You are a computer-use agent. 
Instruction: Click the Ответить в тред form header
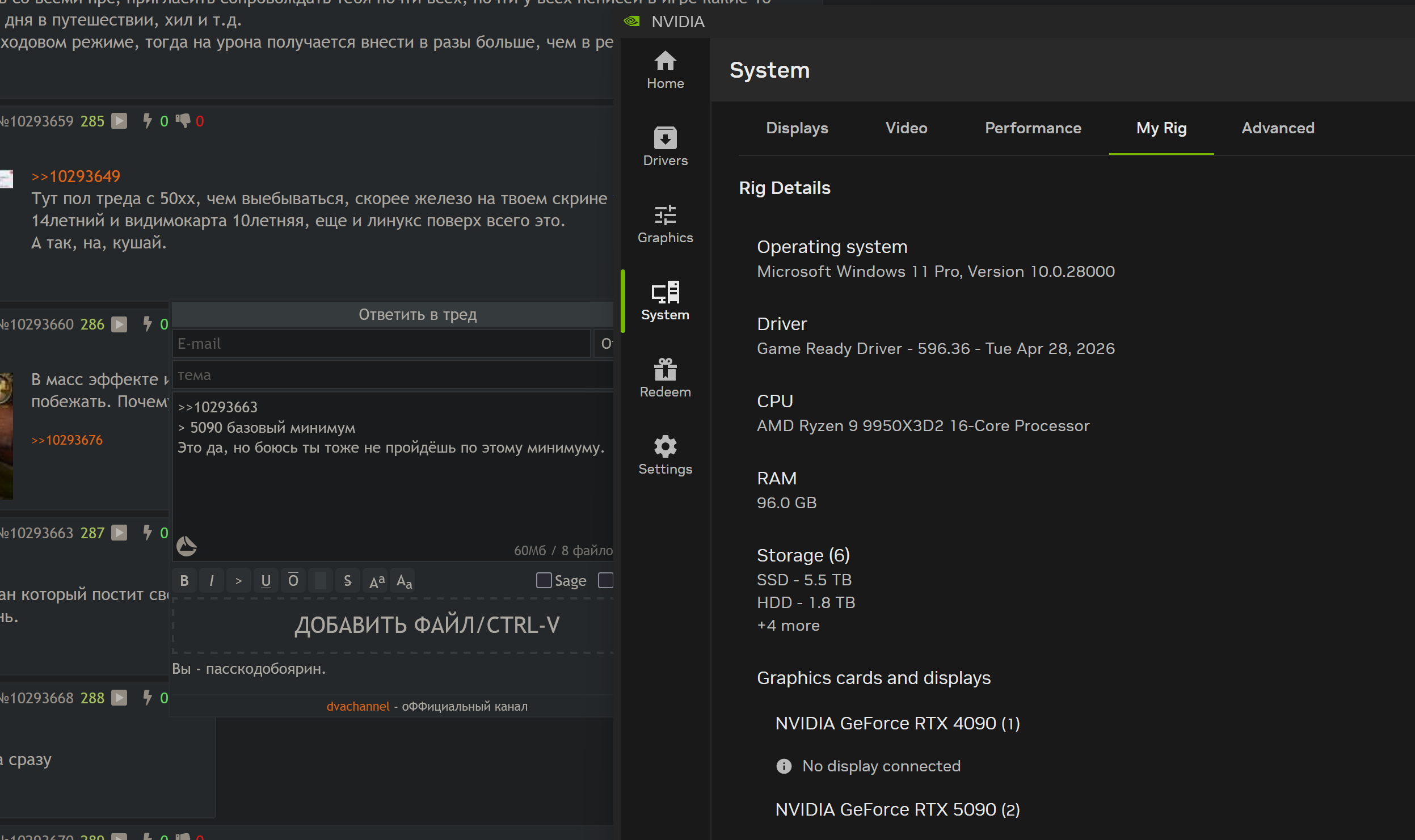[393, 314]
